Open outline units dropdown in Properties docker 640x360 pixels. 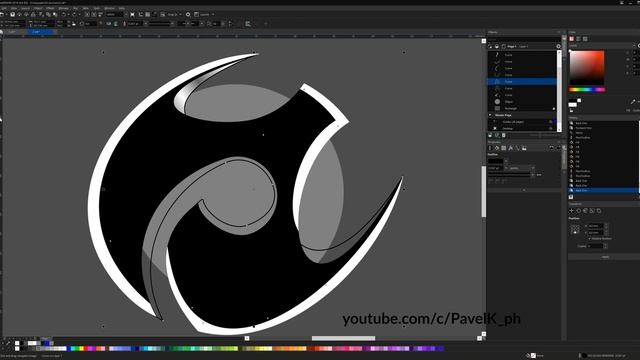tap(532, 168)
